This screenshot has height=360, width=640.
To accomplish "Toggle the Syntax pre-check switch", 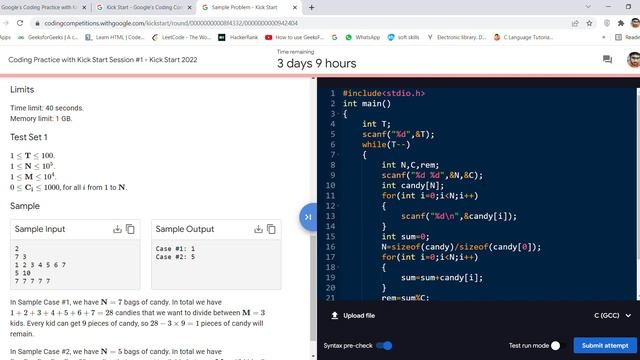I will [x=384, y=346].
